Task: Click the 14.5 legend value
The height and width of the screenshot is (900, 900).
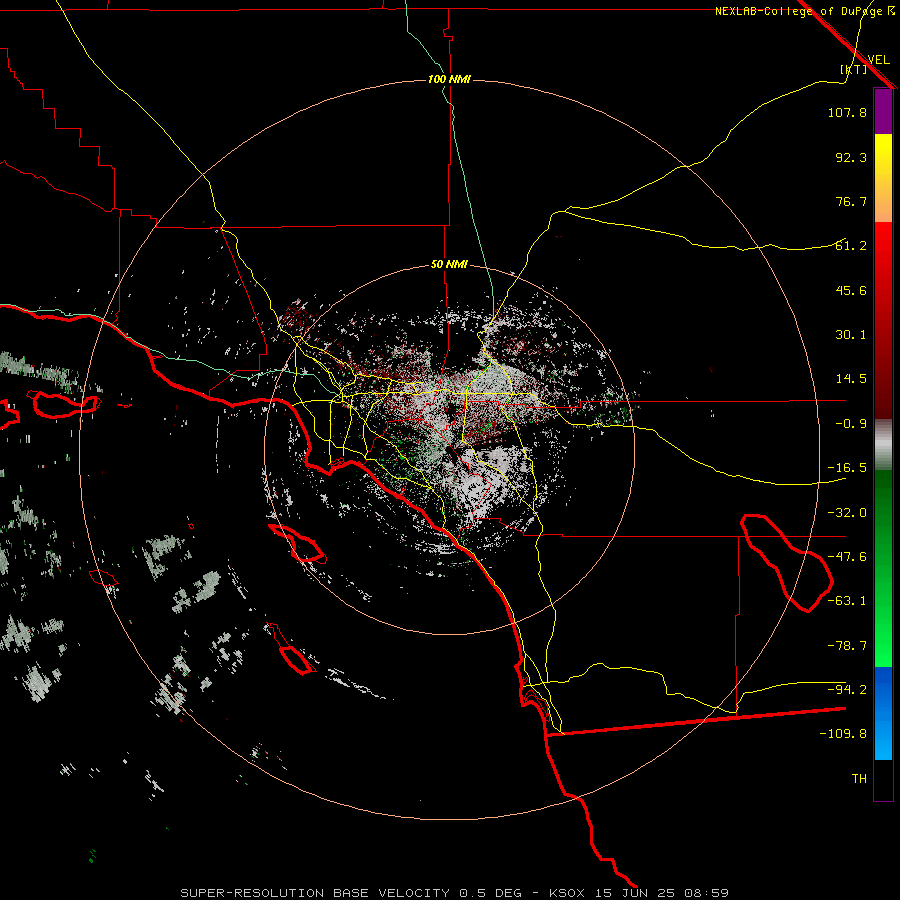Action: [851, 379]
